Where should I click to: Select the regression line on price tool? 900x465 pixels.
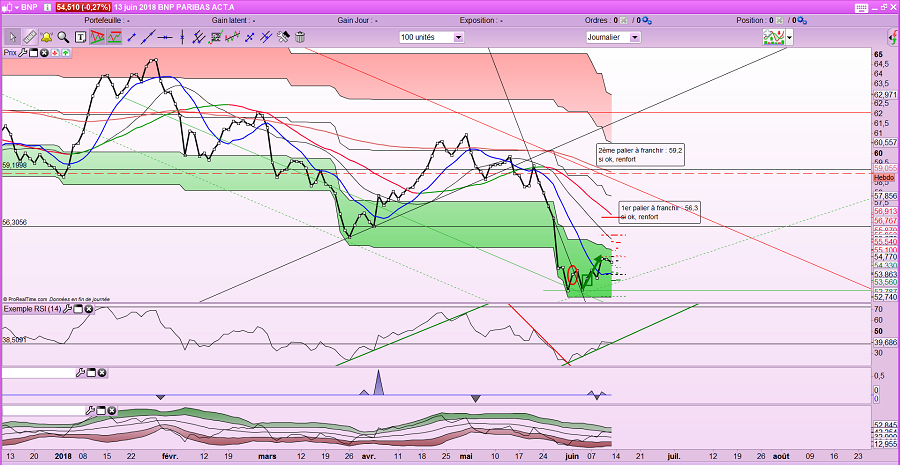[232, 37]
